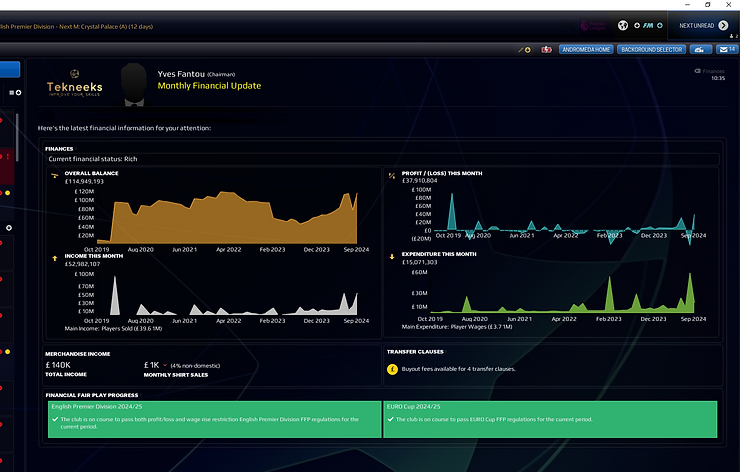Viewport: 740px width, 472px height.
Task: Click the yellow transfer clauses pound icon
Action: 392,369
